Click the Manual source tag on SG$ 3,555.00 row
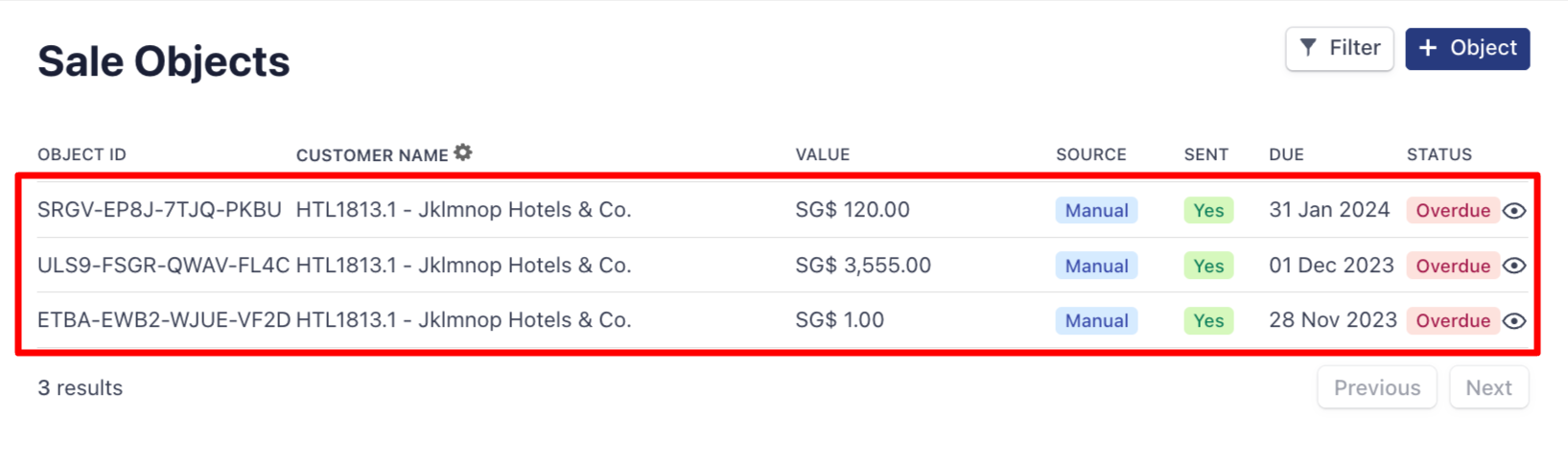 click(x=1096, y=266)
